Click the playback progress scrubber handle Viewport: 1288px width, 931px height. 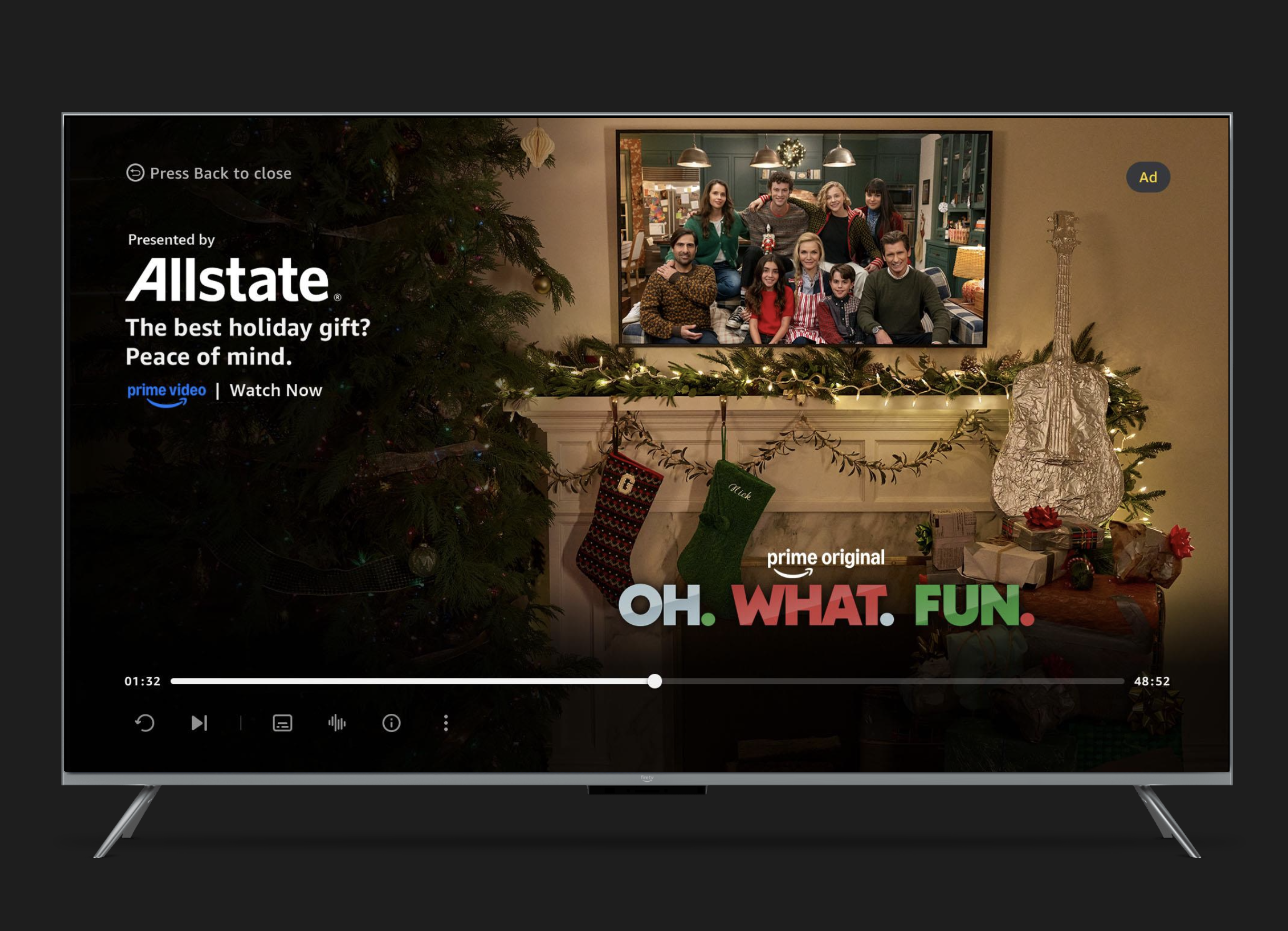(655, 681)
